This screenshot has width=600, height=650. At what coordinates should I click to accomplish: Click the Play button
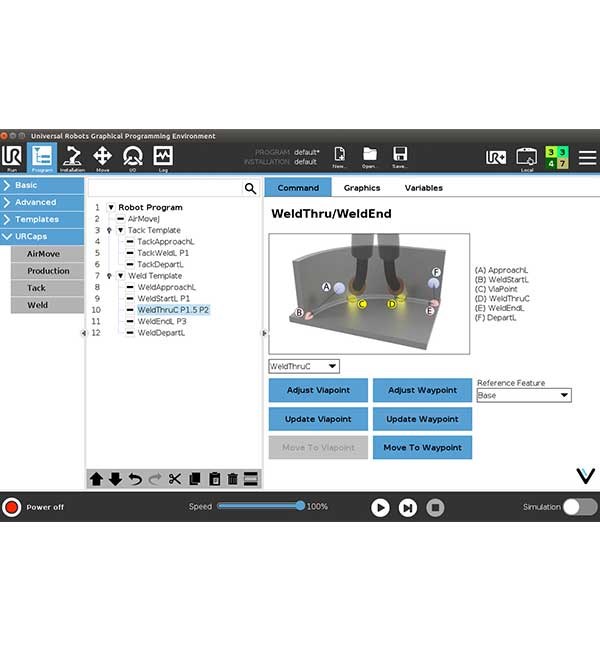[x=380, y=507]
